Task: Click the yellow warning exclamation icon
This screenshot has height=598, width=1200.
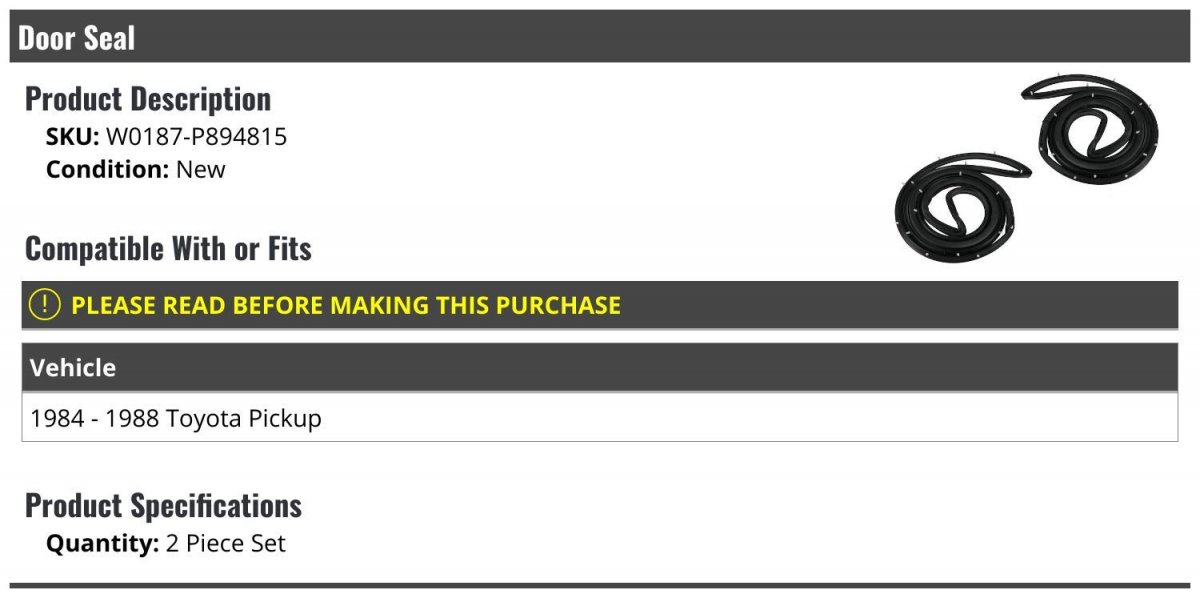Action: [x=45, y=304]
